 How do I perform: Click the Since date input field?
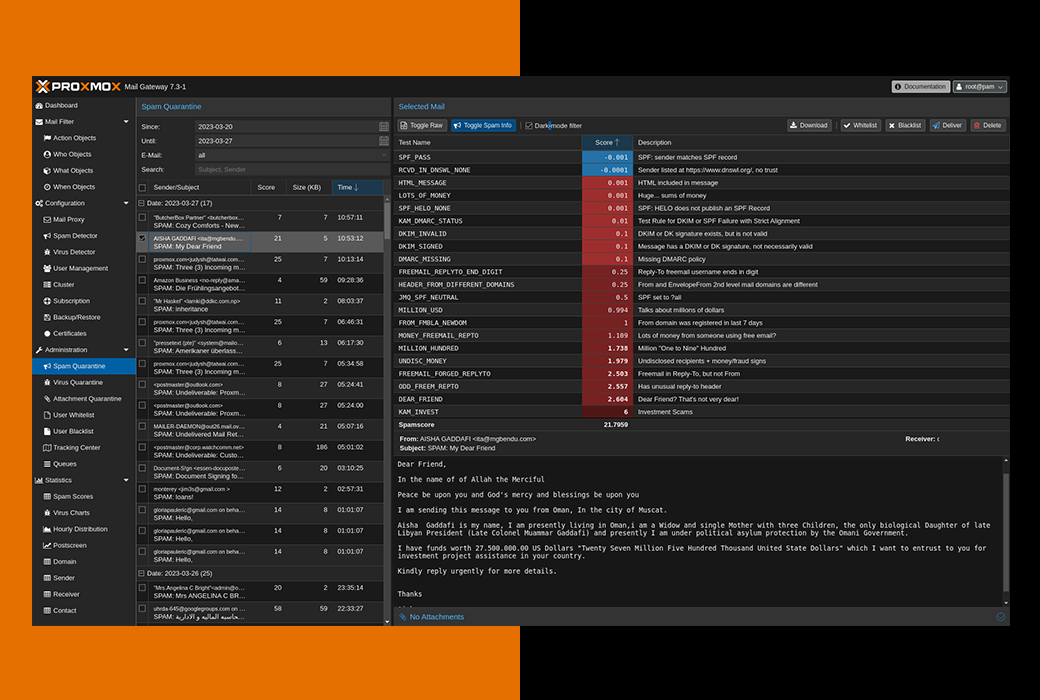(287, 126)
